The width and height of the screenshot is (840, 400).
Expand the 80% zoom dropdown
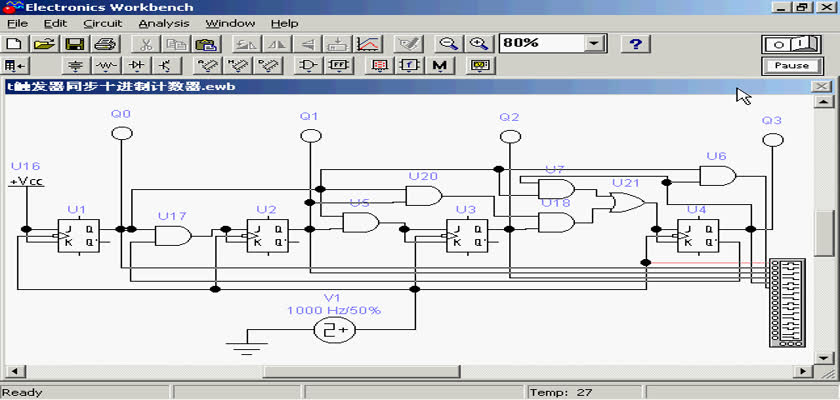coord(595,44)
